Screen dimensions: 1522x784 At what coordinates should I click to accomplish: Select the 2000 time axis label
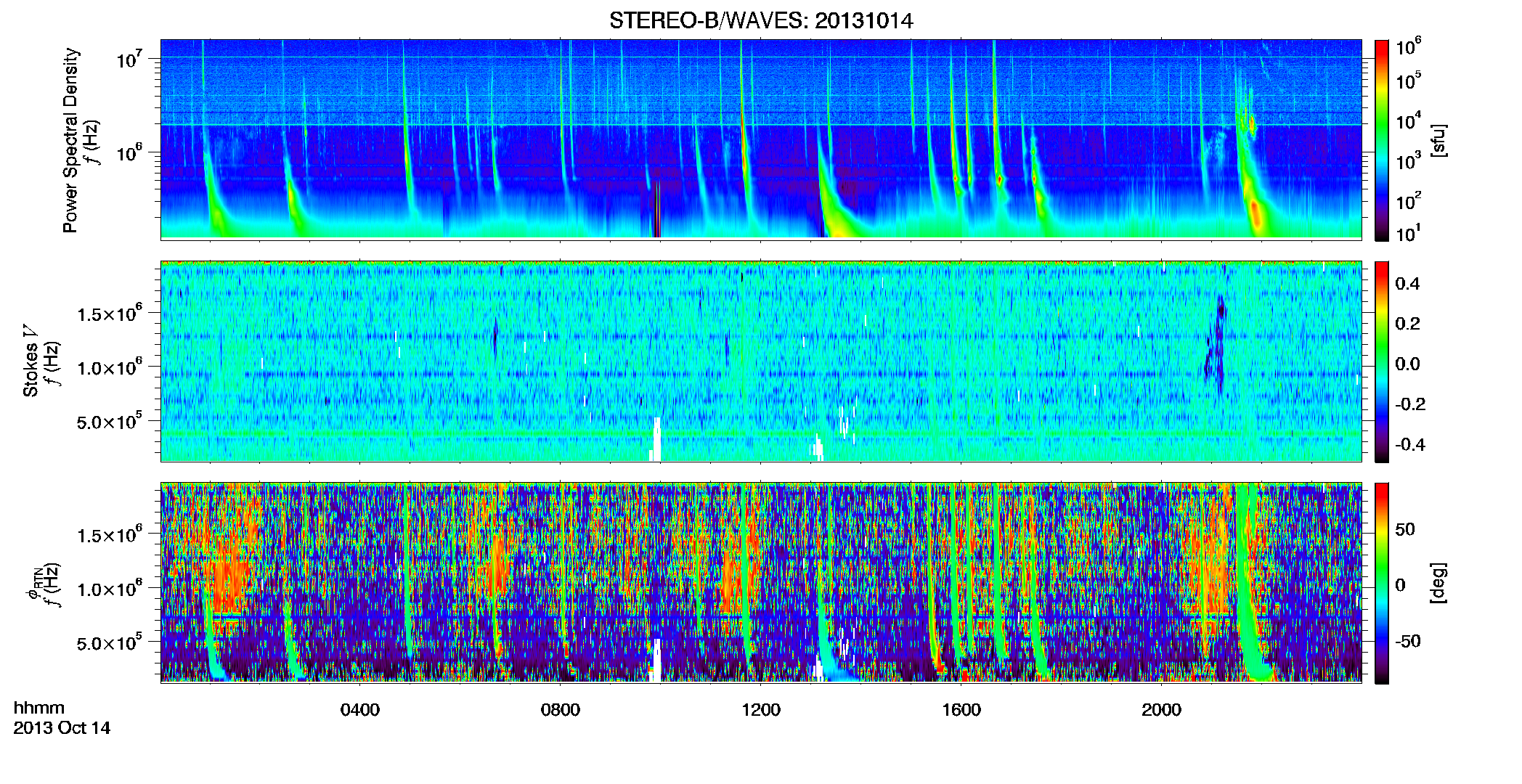pos(1161,710)
